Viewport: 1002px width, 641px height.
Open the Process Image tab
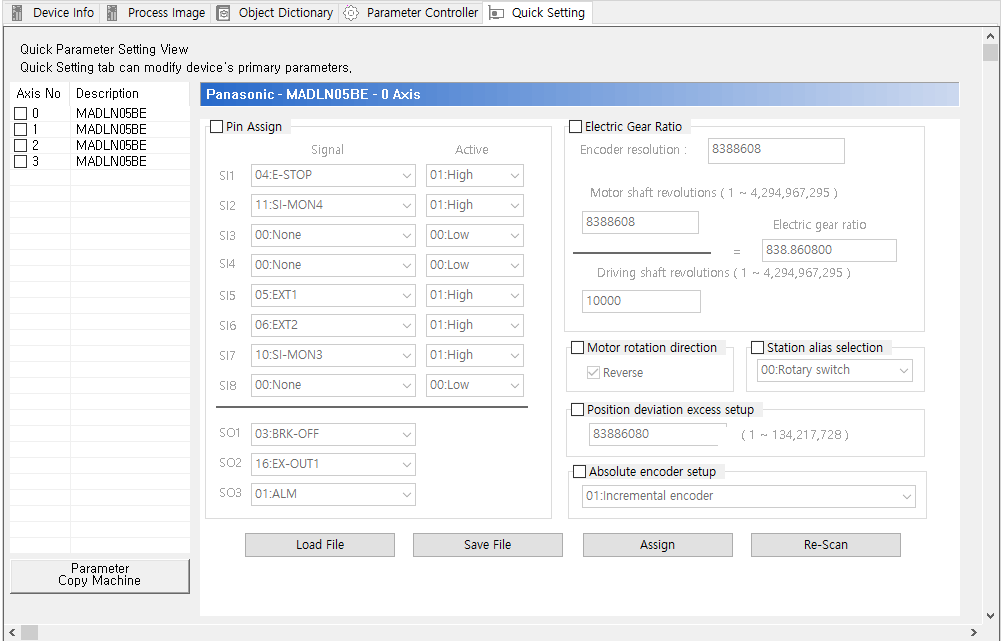[156, 13]
